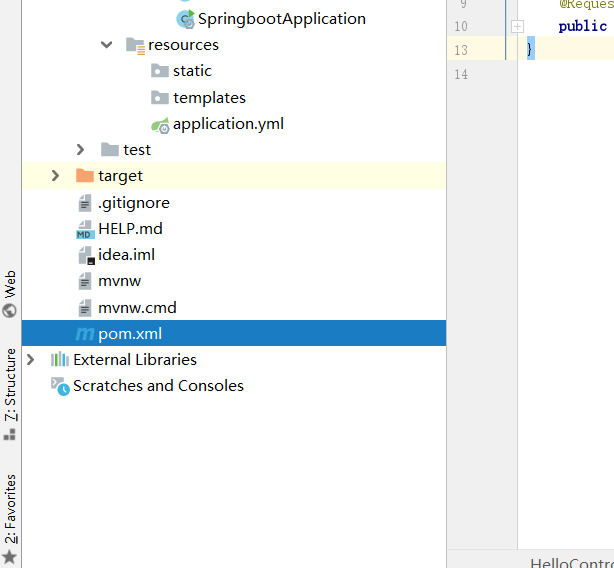
Task: Select the target folder name
Action: click(121, 176)
